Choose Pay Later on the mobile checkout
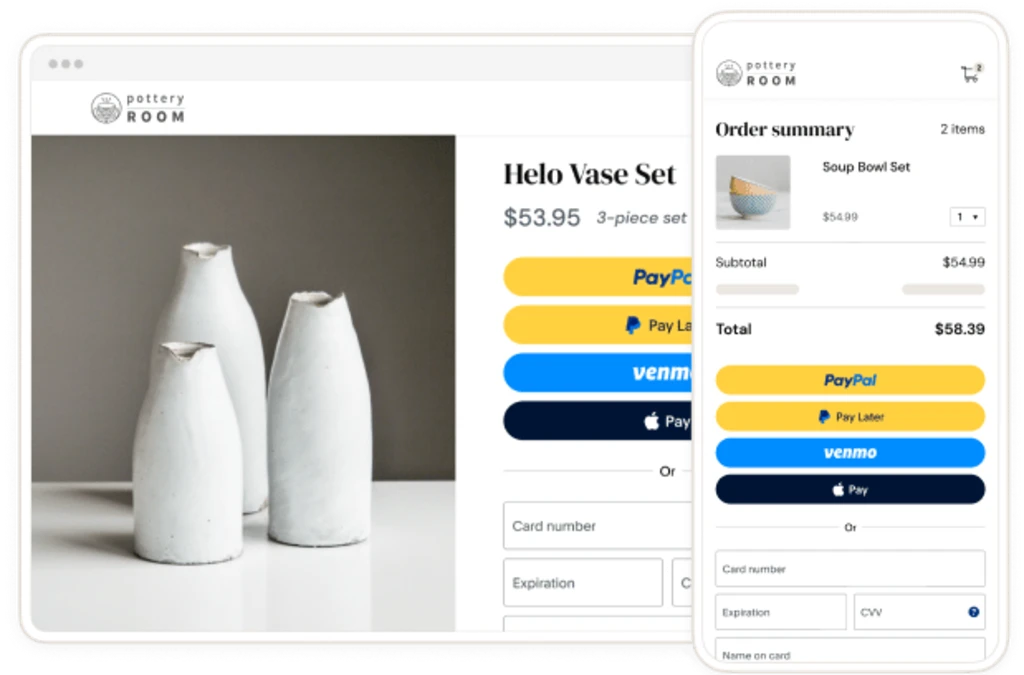Image resolution: width=1024 pixels, height=675 pixels. [x=850, y=416]
